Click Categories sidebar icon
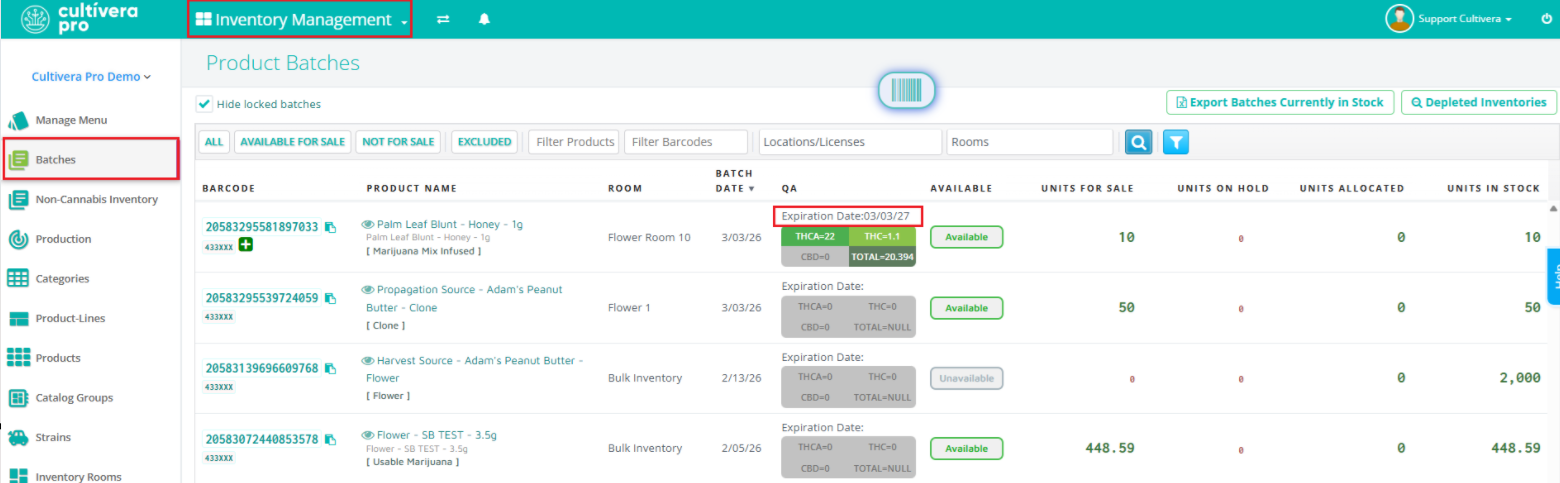This screenshot has width=1560, height=483. (18, 279)
